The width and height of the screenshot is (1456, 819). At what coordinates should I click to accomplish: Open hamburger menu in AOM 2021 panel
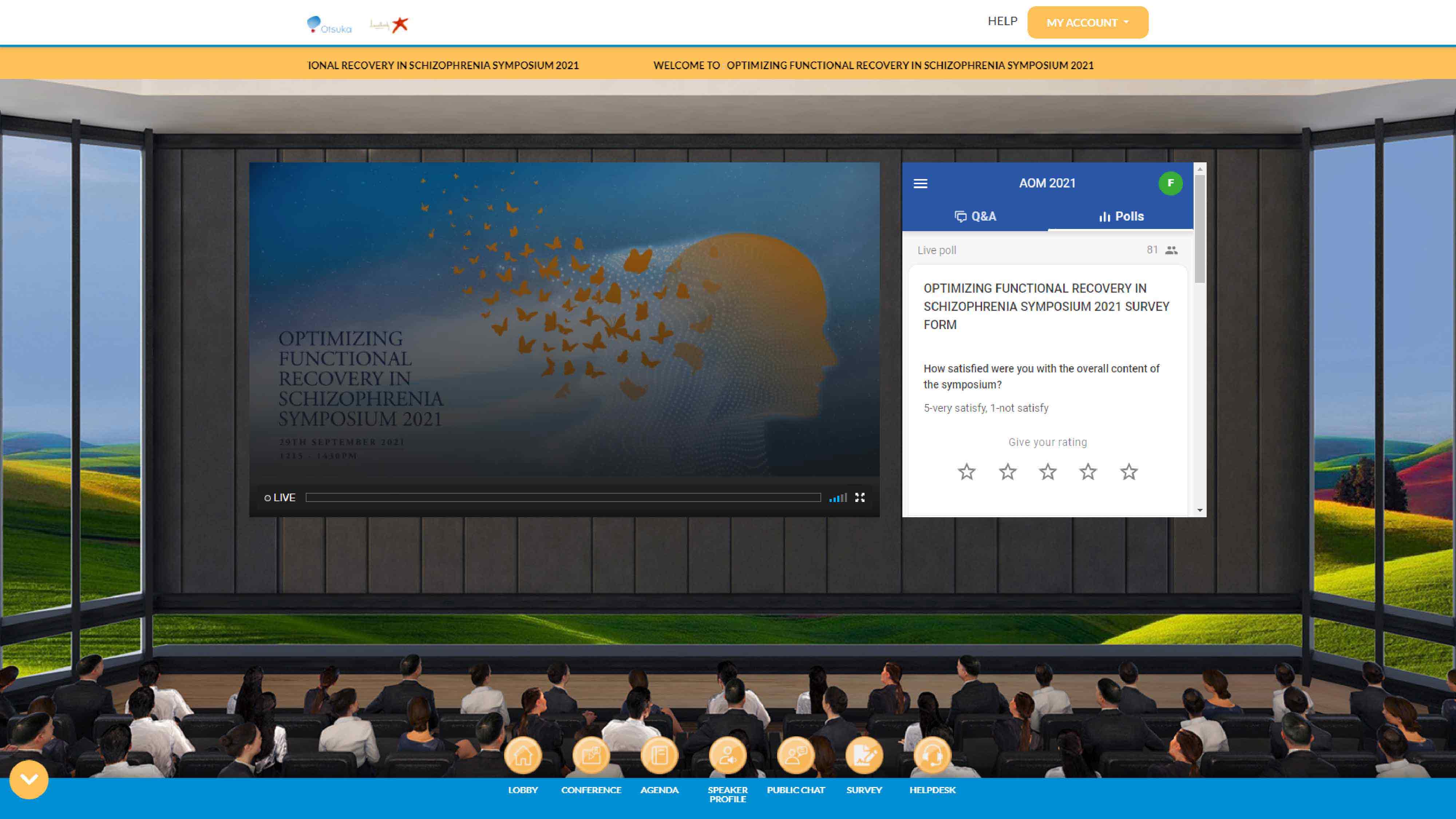(x=920, y=184)
